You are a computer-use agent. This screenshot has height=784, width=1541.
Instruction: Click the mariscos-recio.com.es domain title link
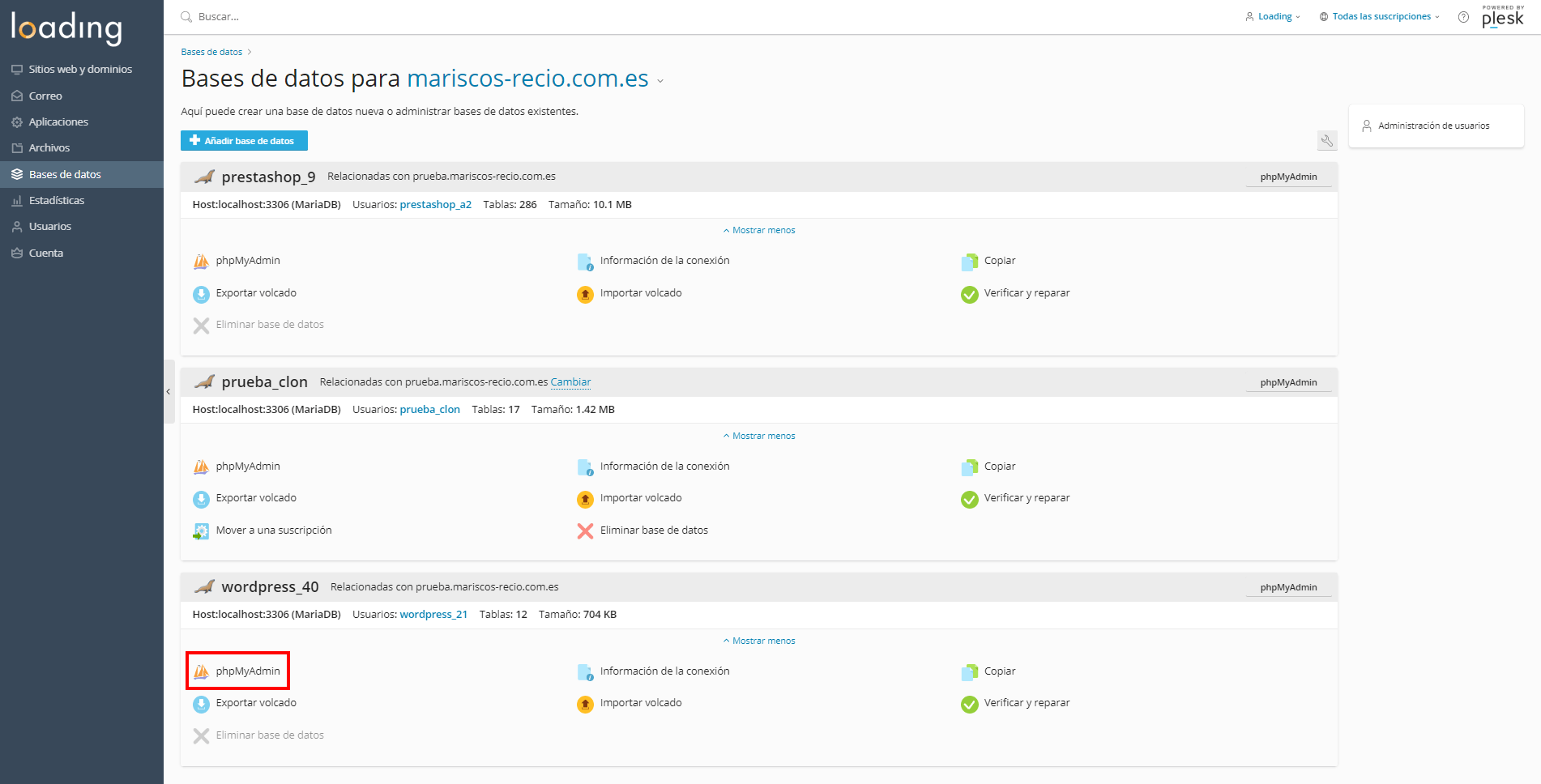click(527, 79)
